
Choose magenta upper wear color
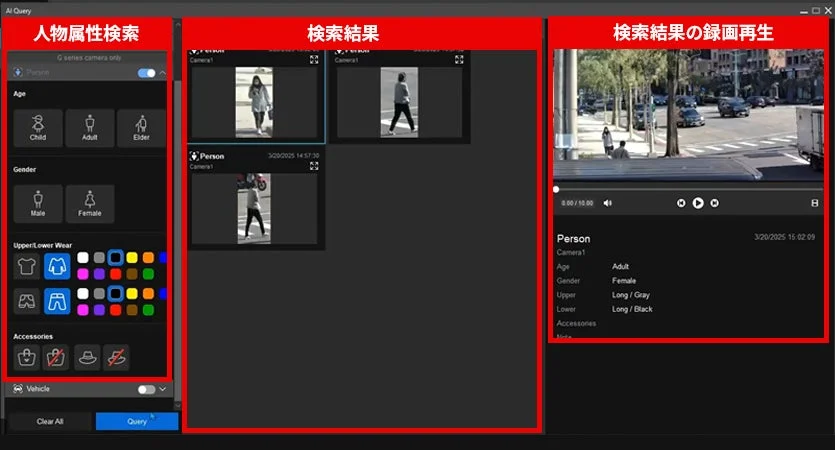coord(83,274)
